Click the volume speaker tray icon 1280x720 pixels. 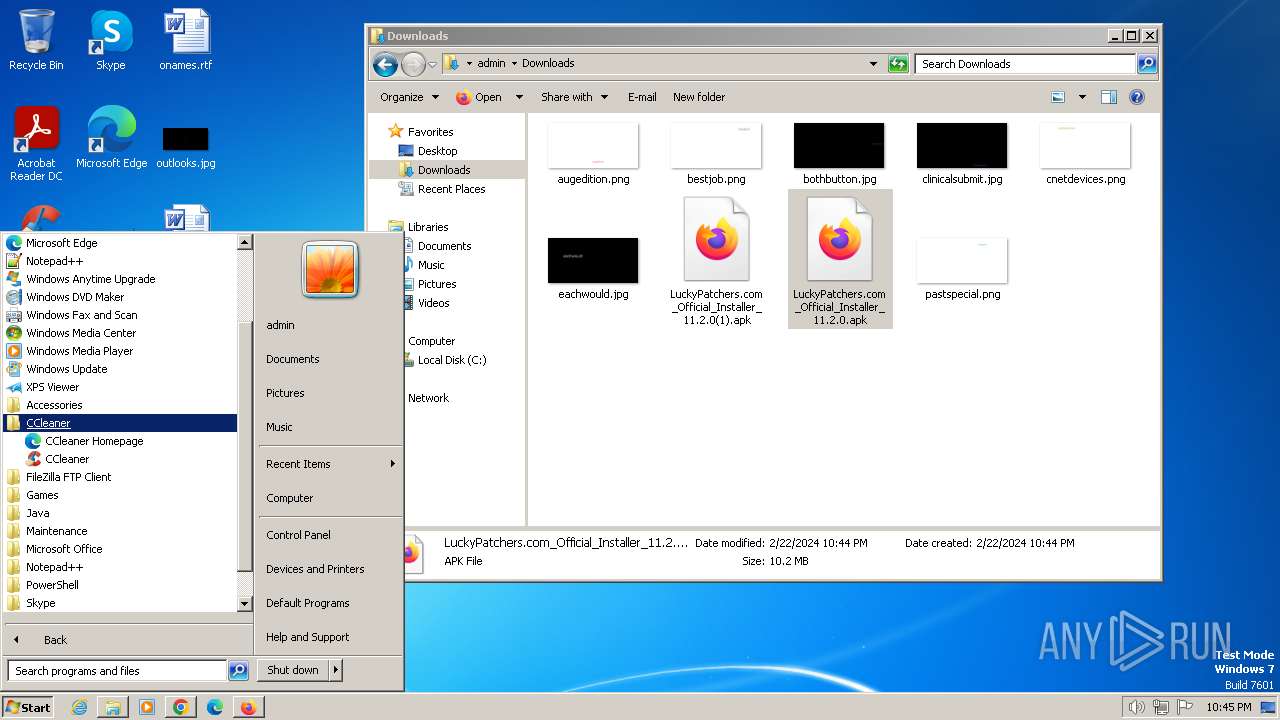pos(1136,707)
